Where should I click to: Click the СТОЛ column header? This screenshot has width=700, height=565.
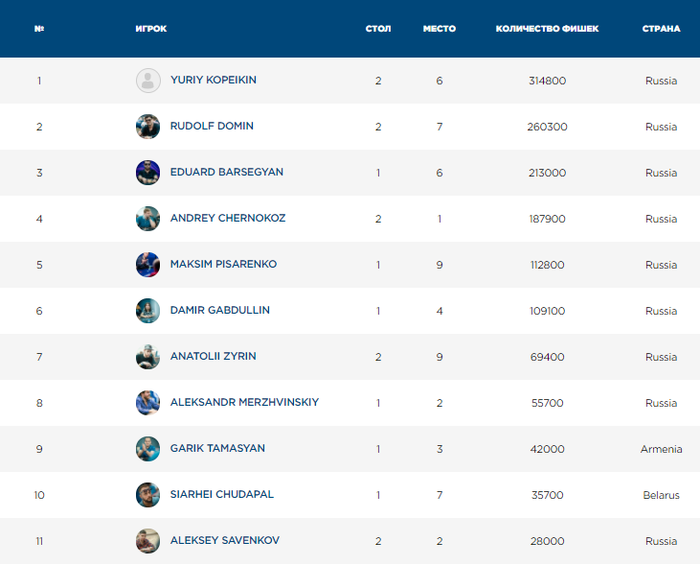[378, 29]
